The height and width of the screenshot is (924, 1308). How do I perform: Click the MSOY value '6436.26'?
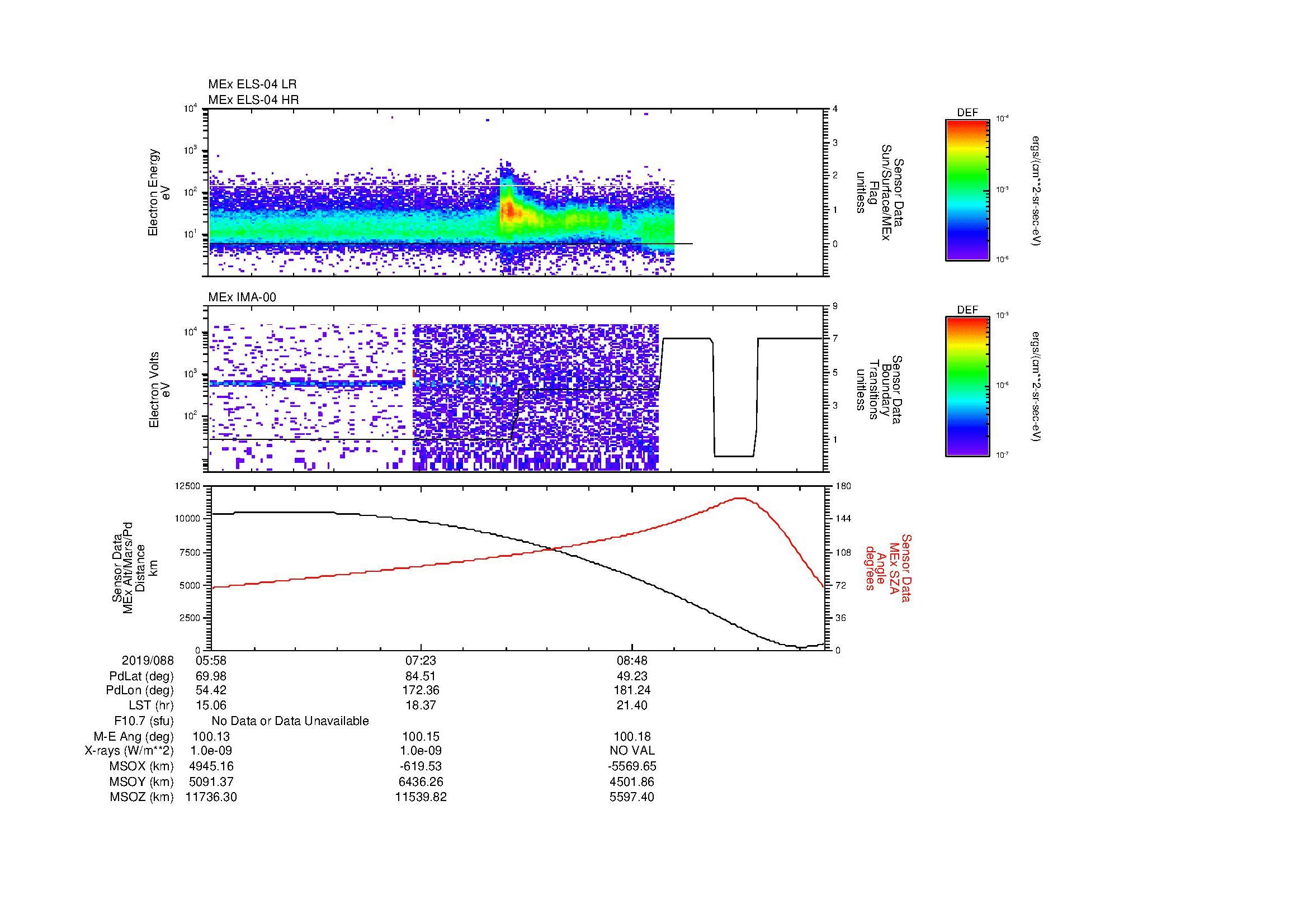tap(421, 781)
